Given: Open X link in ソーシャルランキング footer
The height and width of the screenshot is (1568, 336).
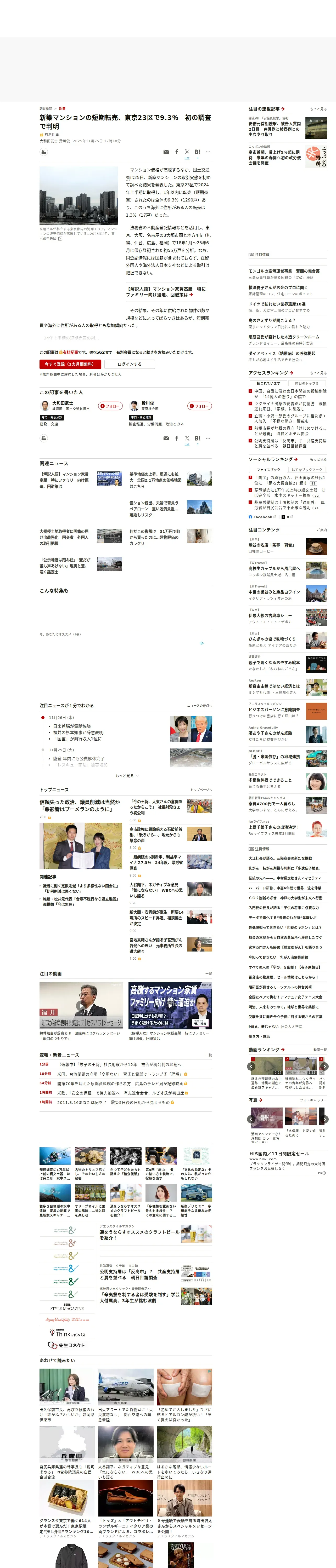Looking at the screenshot, I should [288, 517].
